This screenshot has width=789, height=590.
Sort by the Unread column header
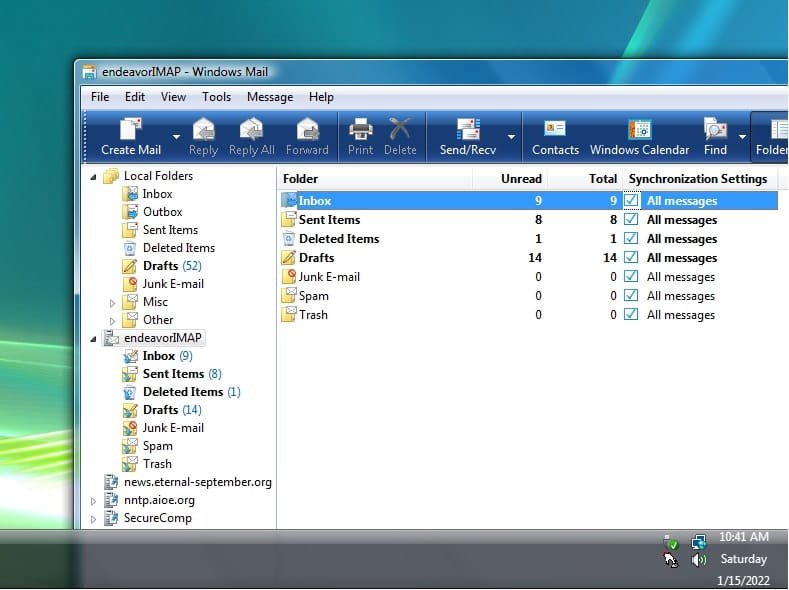point(510,179)
